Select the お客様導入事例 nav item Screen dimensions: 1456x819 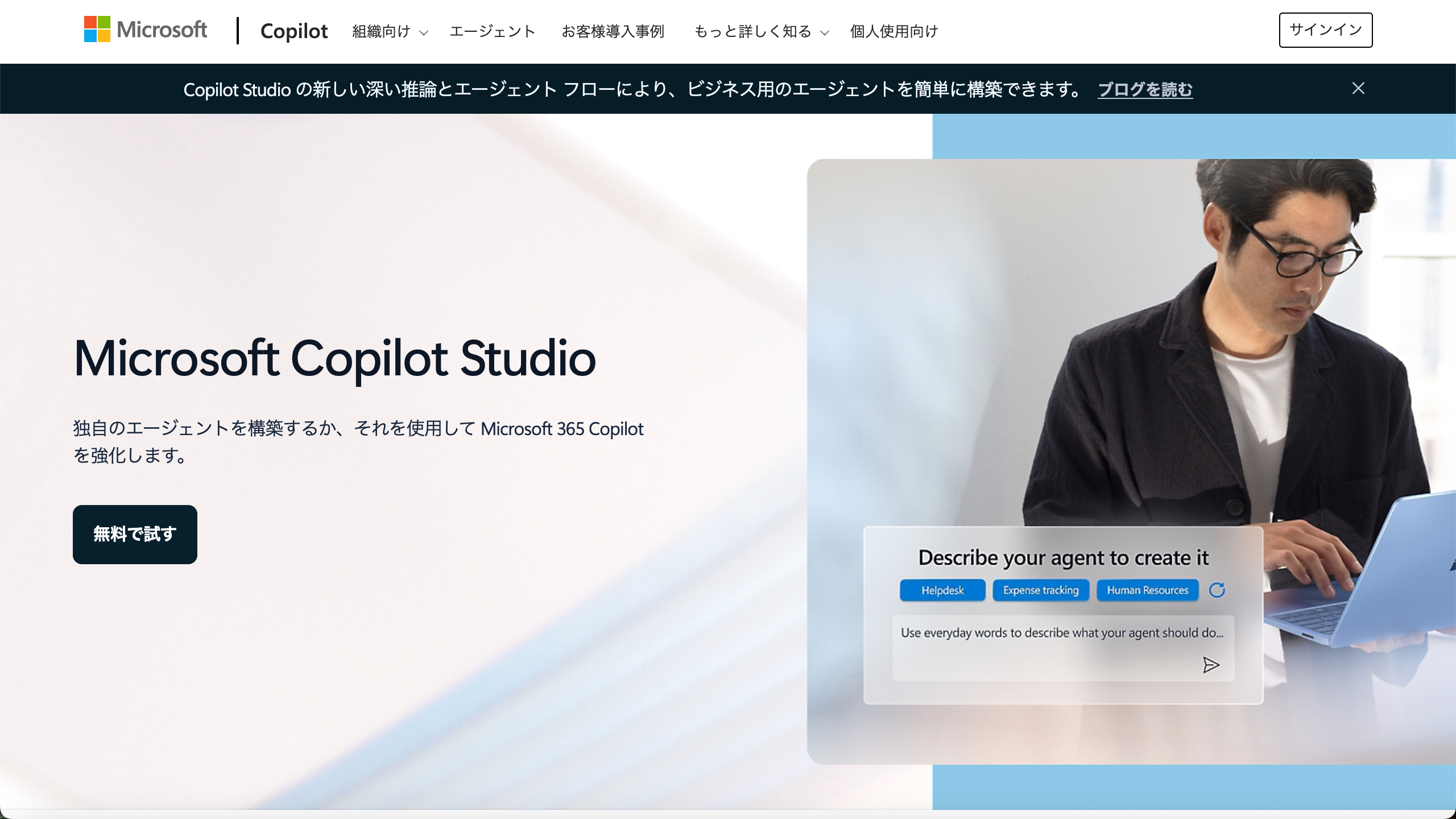click(x=613, y=32)
